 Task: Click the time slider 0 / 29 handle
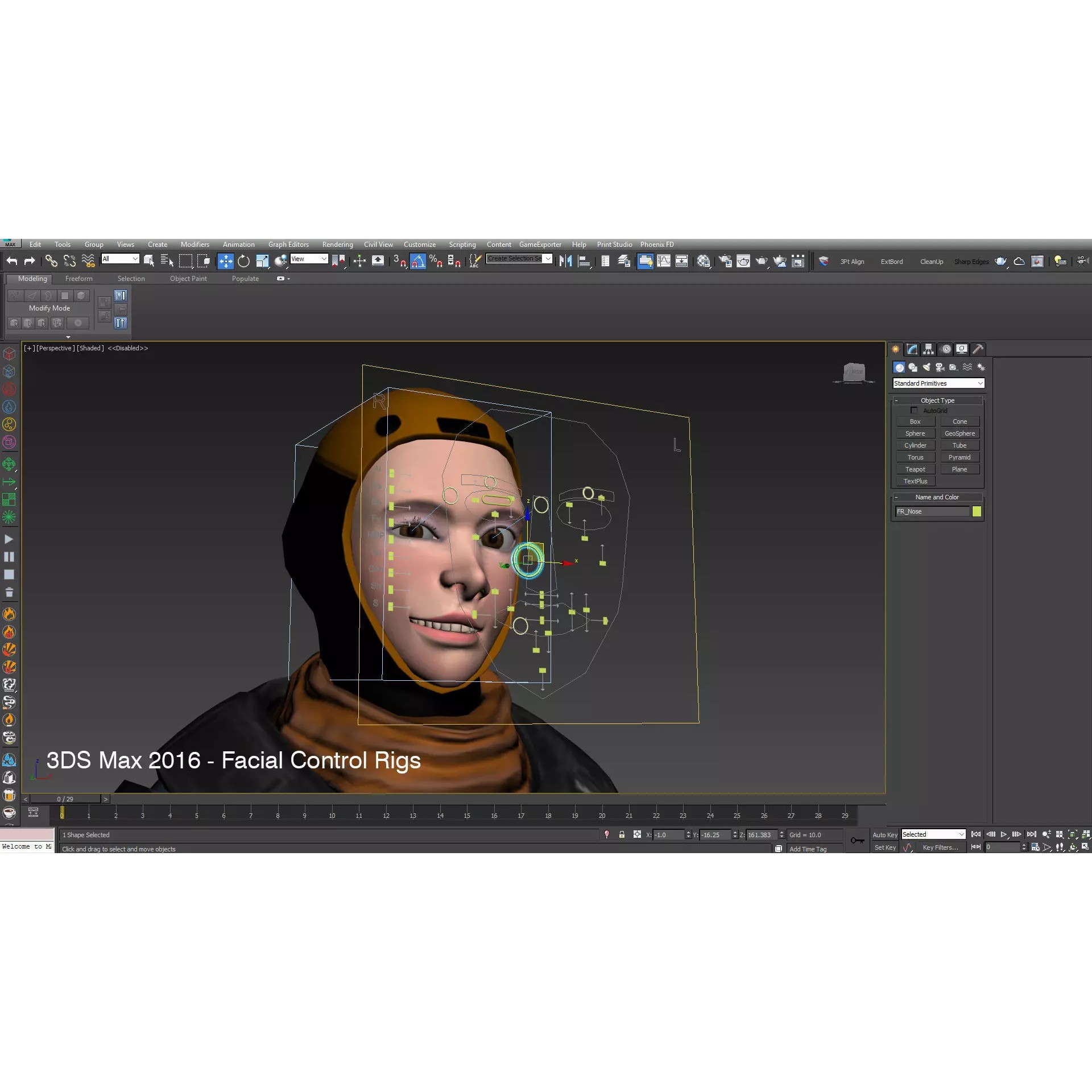[x=65, y=799]
